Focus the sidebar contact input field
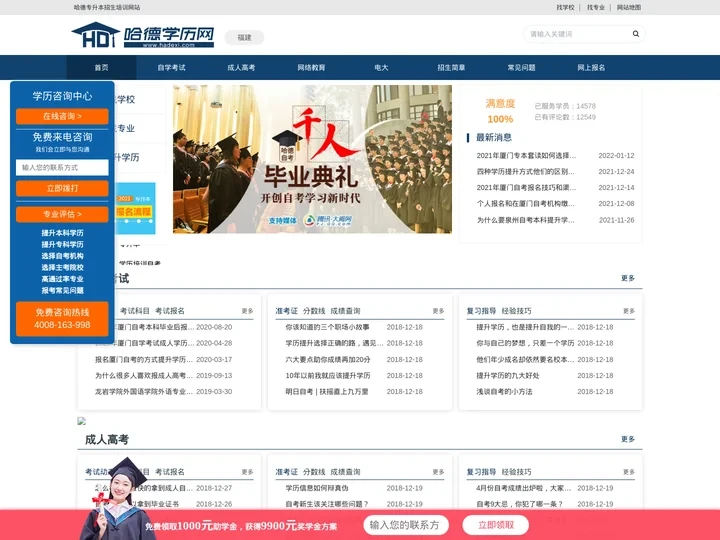This screenshot has height=540, width=720. 62,168
